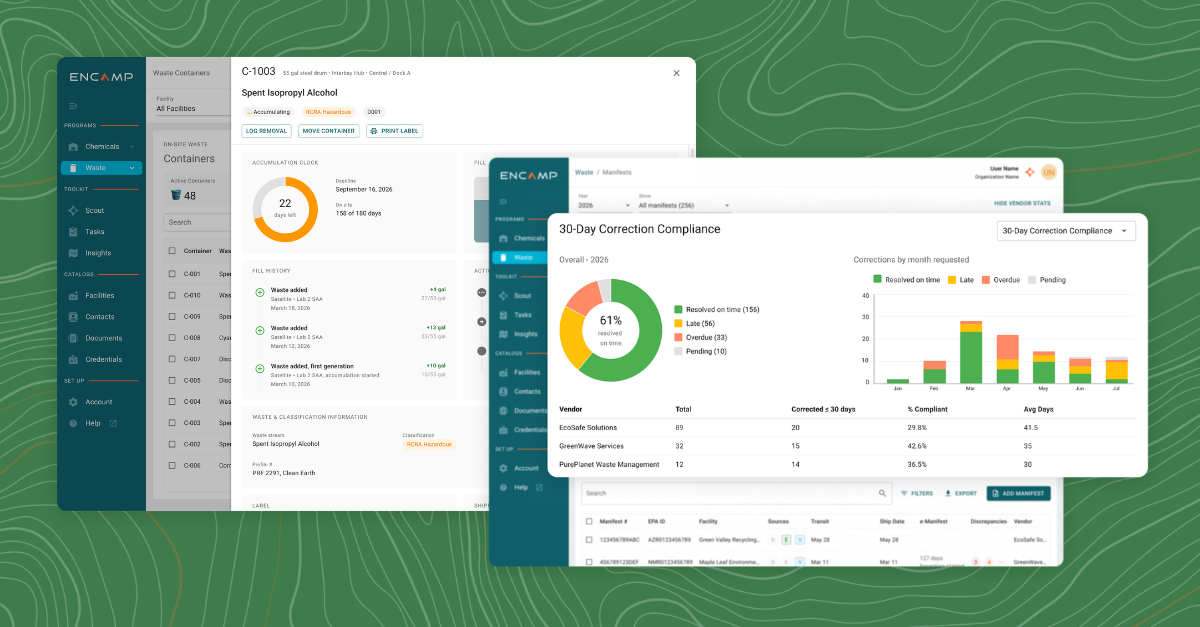Open Help in the Manifests window sidebar

tap(522, 487)
